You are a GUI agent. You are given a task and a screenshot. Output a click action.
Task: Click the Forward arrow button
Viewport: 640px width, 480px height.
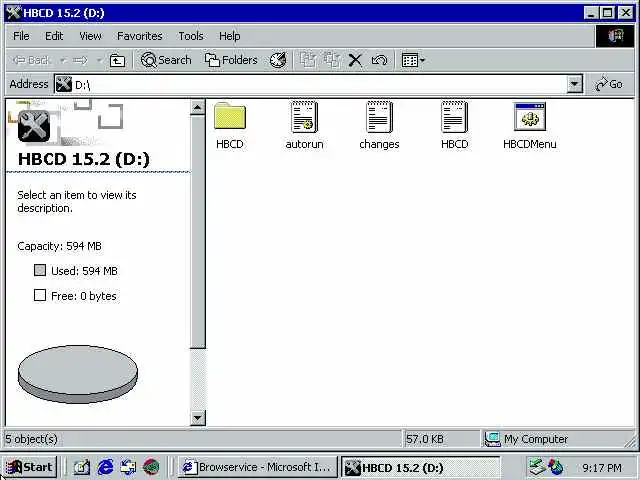point(80,60)
